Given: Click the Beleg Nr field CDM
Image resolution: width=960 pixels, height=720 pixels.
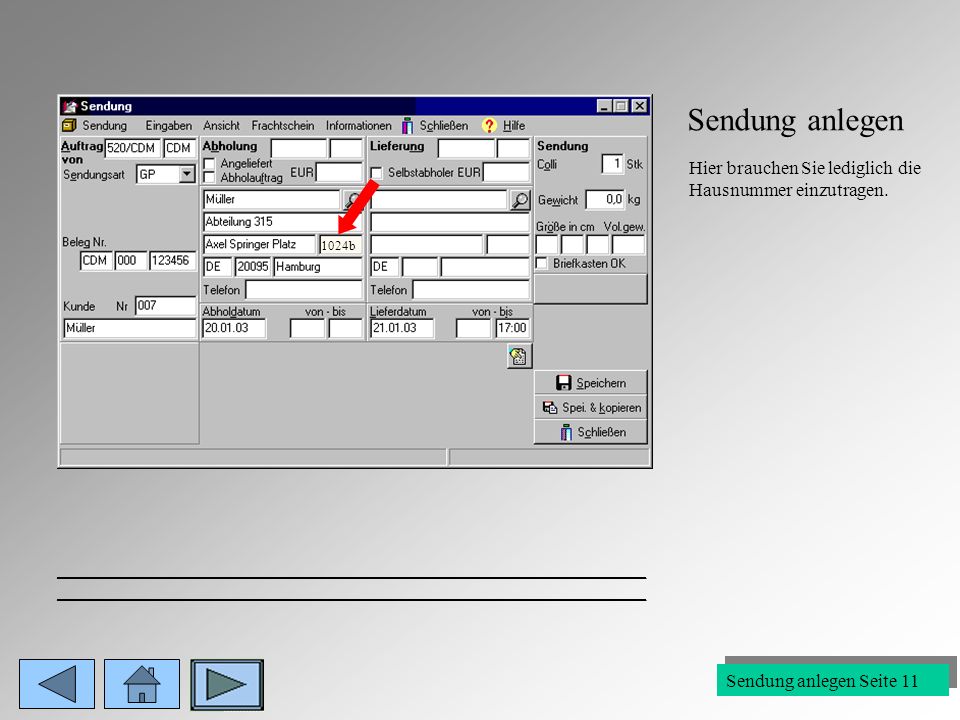Looking at the screenshot, I should click(96, 261).
